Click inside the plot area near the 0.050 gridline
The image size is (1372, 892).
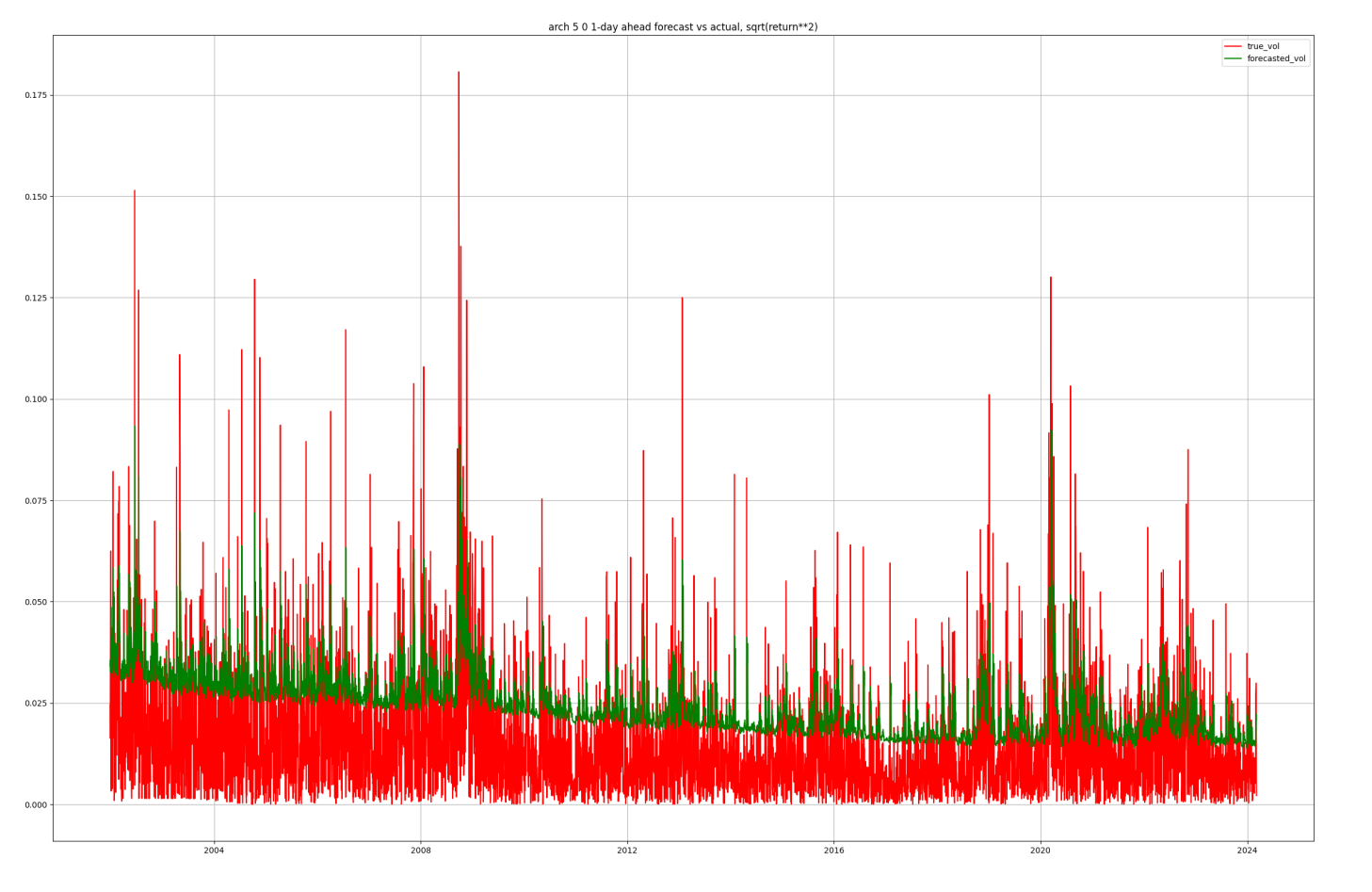click(x=659, y=599)
